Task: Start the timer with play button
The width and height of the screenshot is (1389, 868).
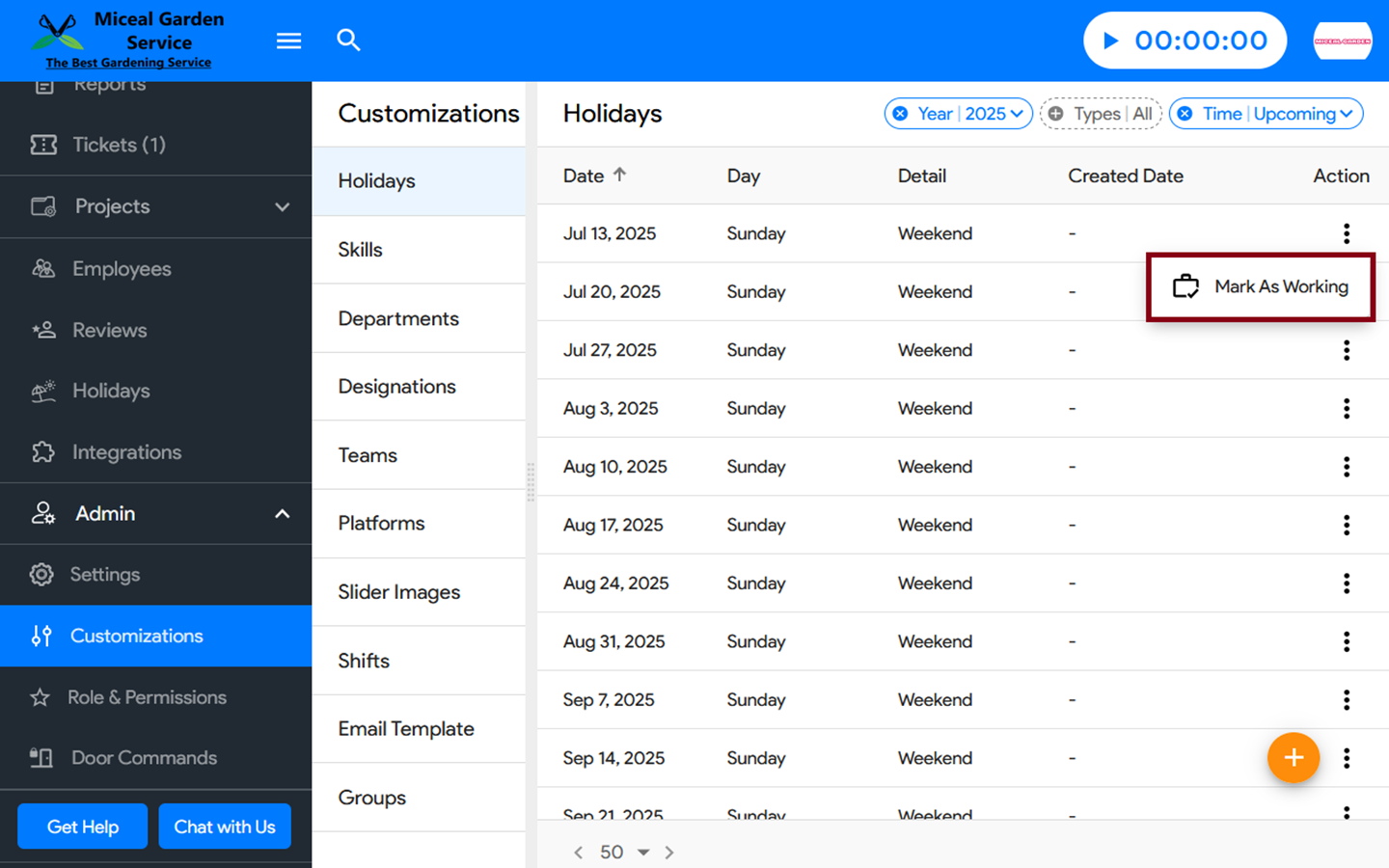Action: (x=1111, y=41)
